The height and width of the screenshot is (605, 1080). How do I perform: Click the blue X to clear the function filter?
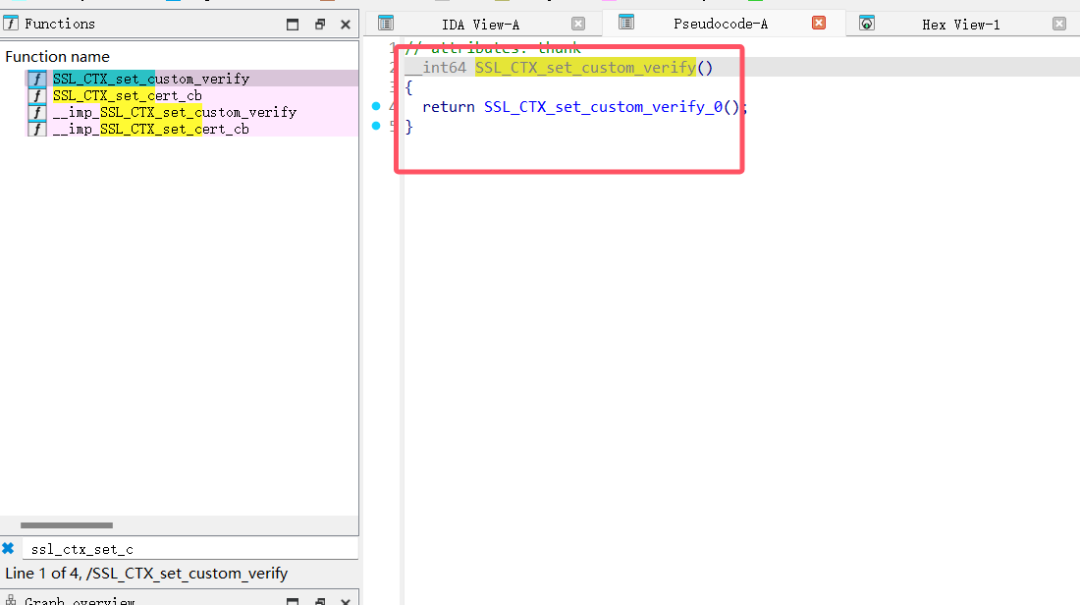pyautogui.click(x=9, y=548)
